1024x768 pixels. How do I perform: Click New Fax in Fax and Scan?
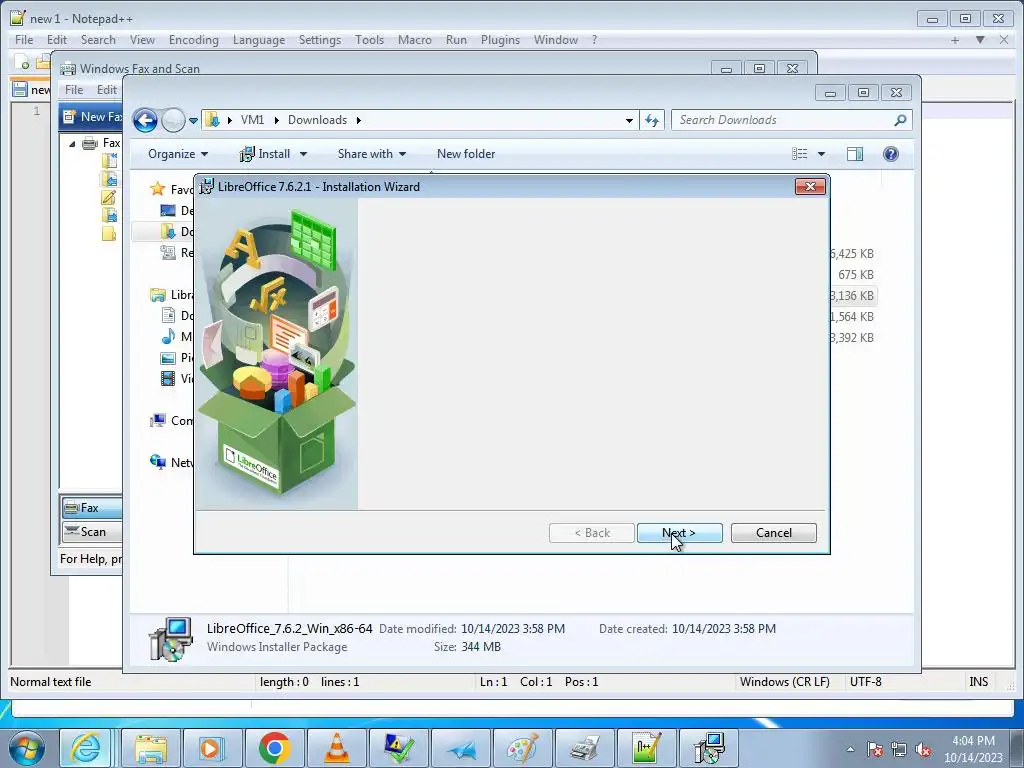[x=92, y=117]
